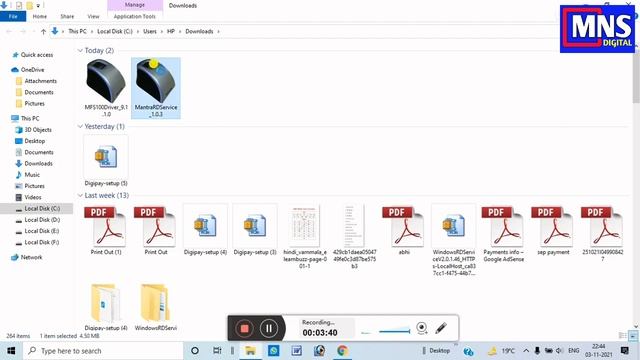This screenshot has width=640, height=360.
Task: Open OneDrive Pictures folder in sidebar
Action: coord(34,104)
